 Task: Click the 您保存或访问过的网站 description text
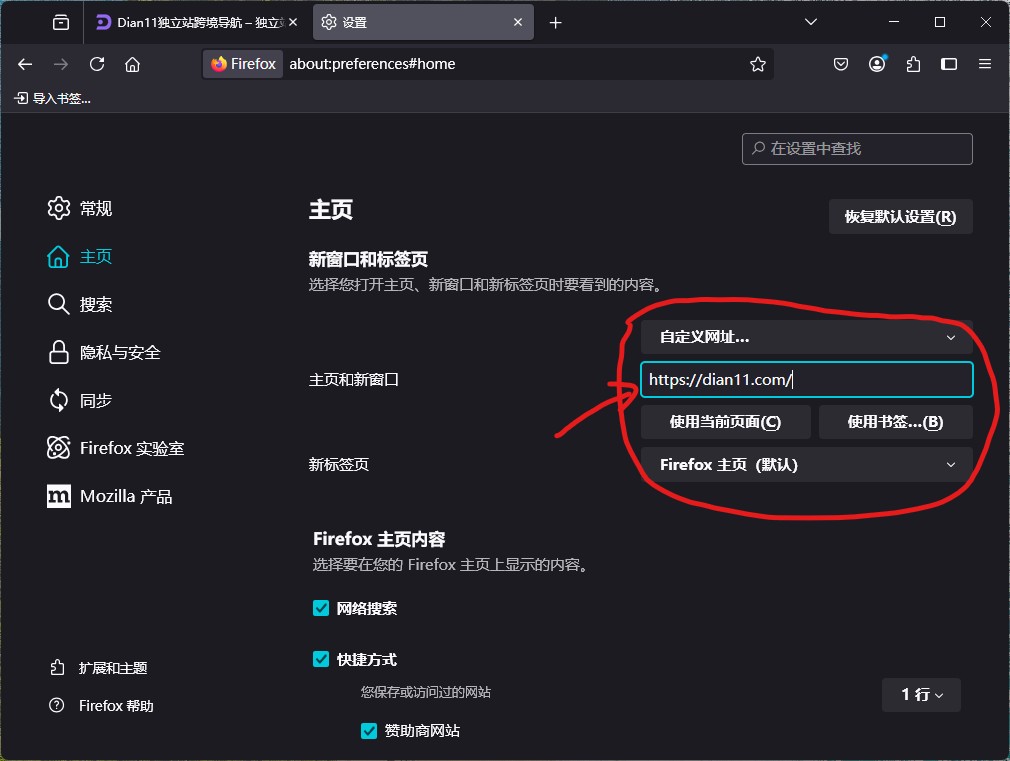pyautogui.click(x=426, y=692)
